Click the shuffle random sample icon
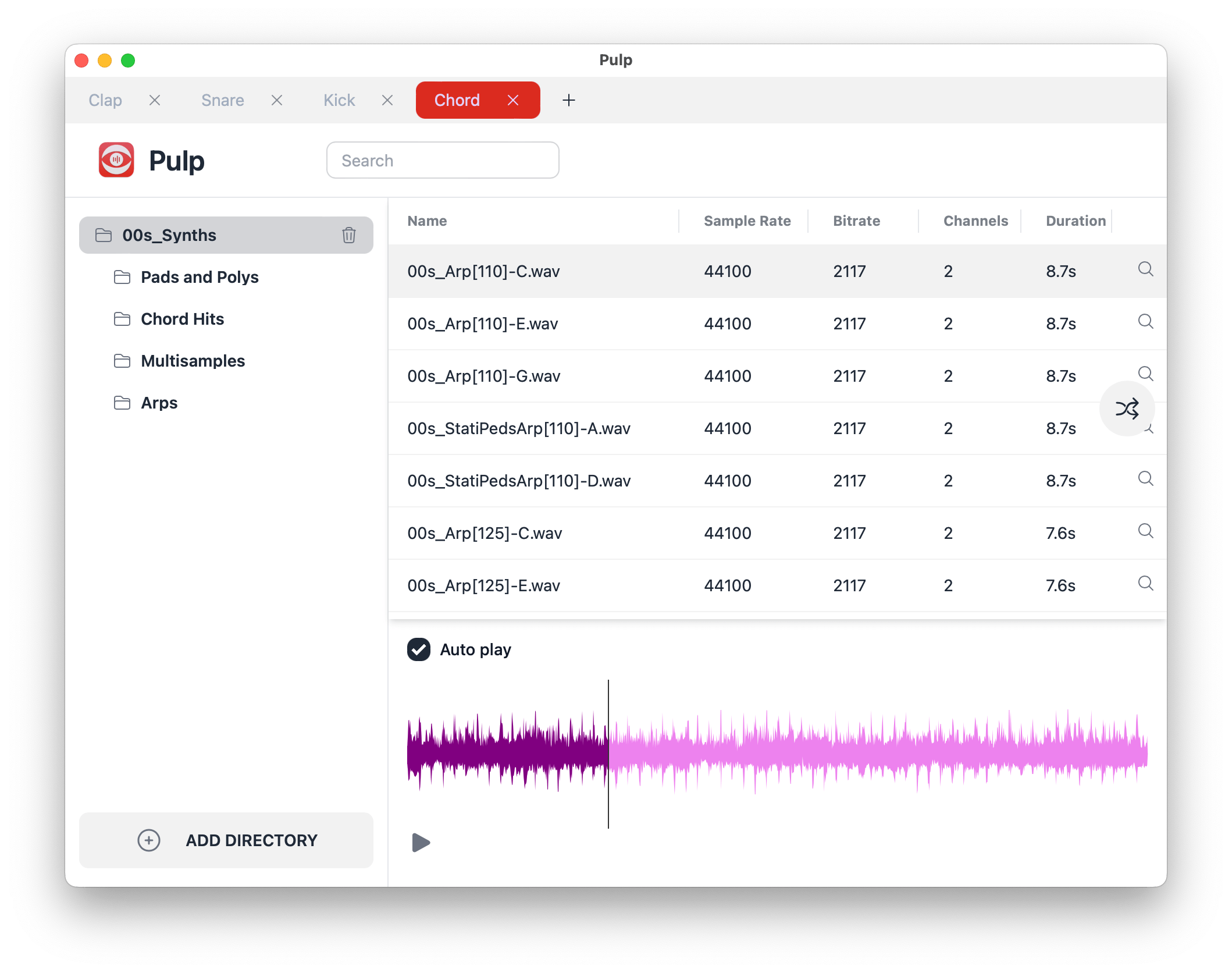The height and width of the screenshot is (973, 1232). point(1127,409)
